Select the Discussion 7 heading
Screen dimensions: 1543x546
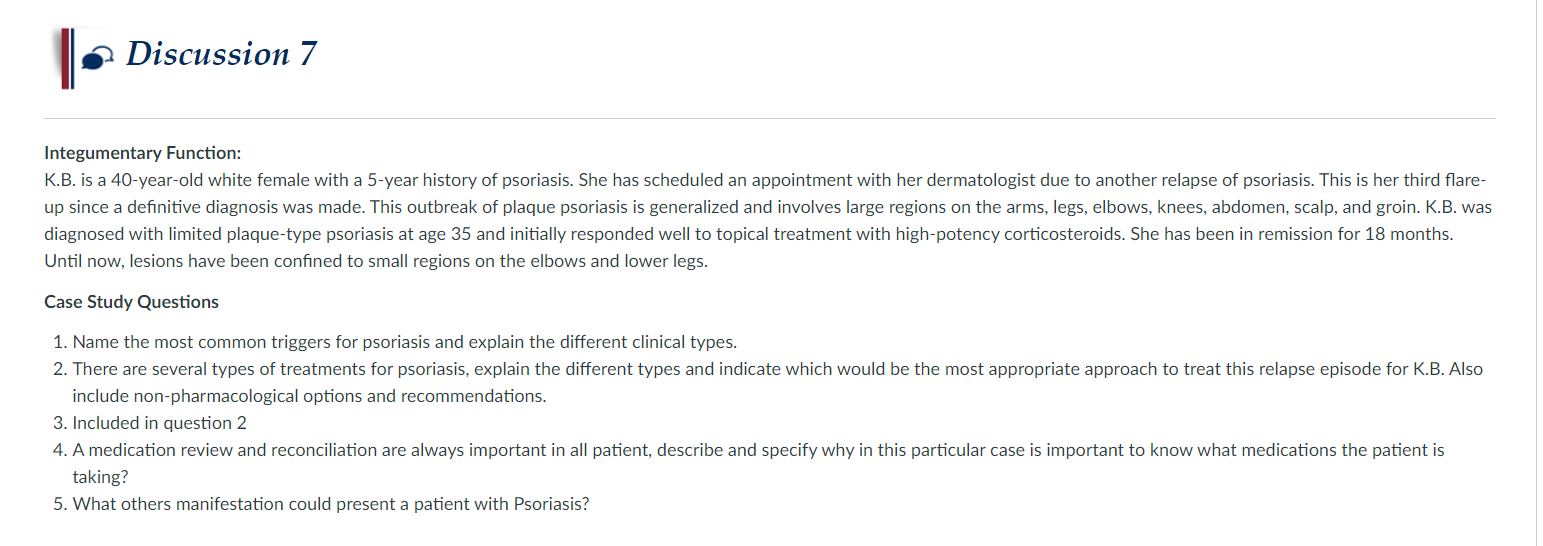(x=221, y=54)
